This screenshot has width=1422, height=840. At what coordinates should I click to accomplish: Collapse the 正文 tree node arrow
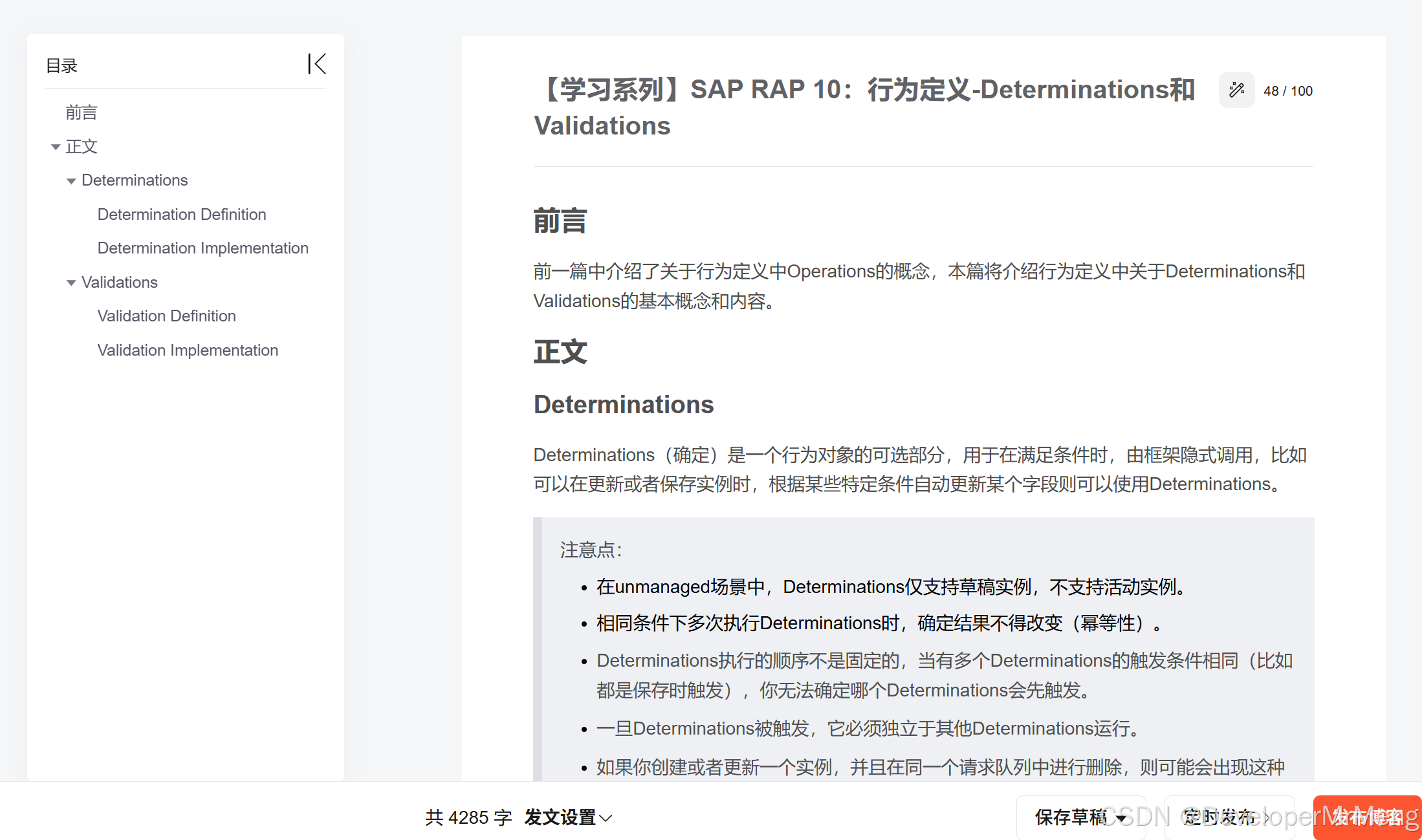[56, 147]
